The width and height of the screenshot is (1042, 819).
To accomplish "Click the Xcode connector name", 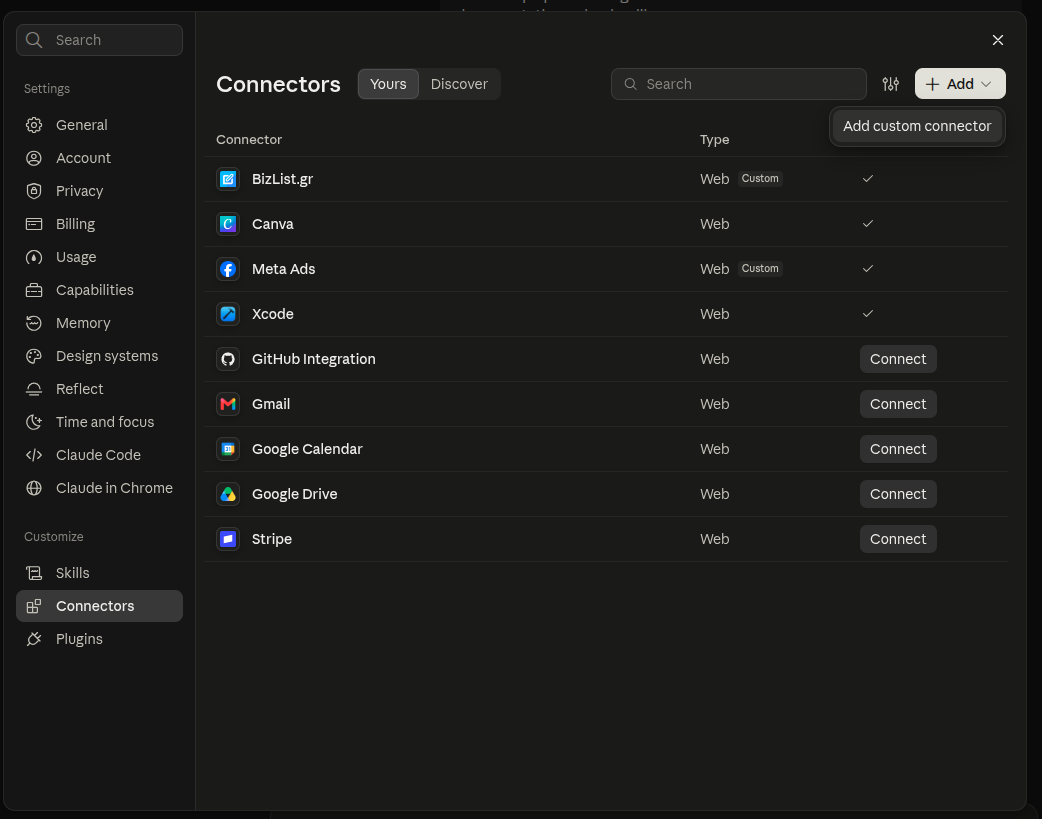I will [272, 314].
